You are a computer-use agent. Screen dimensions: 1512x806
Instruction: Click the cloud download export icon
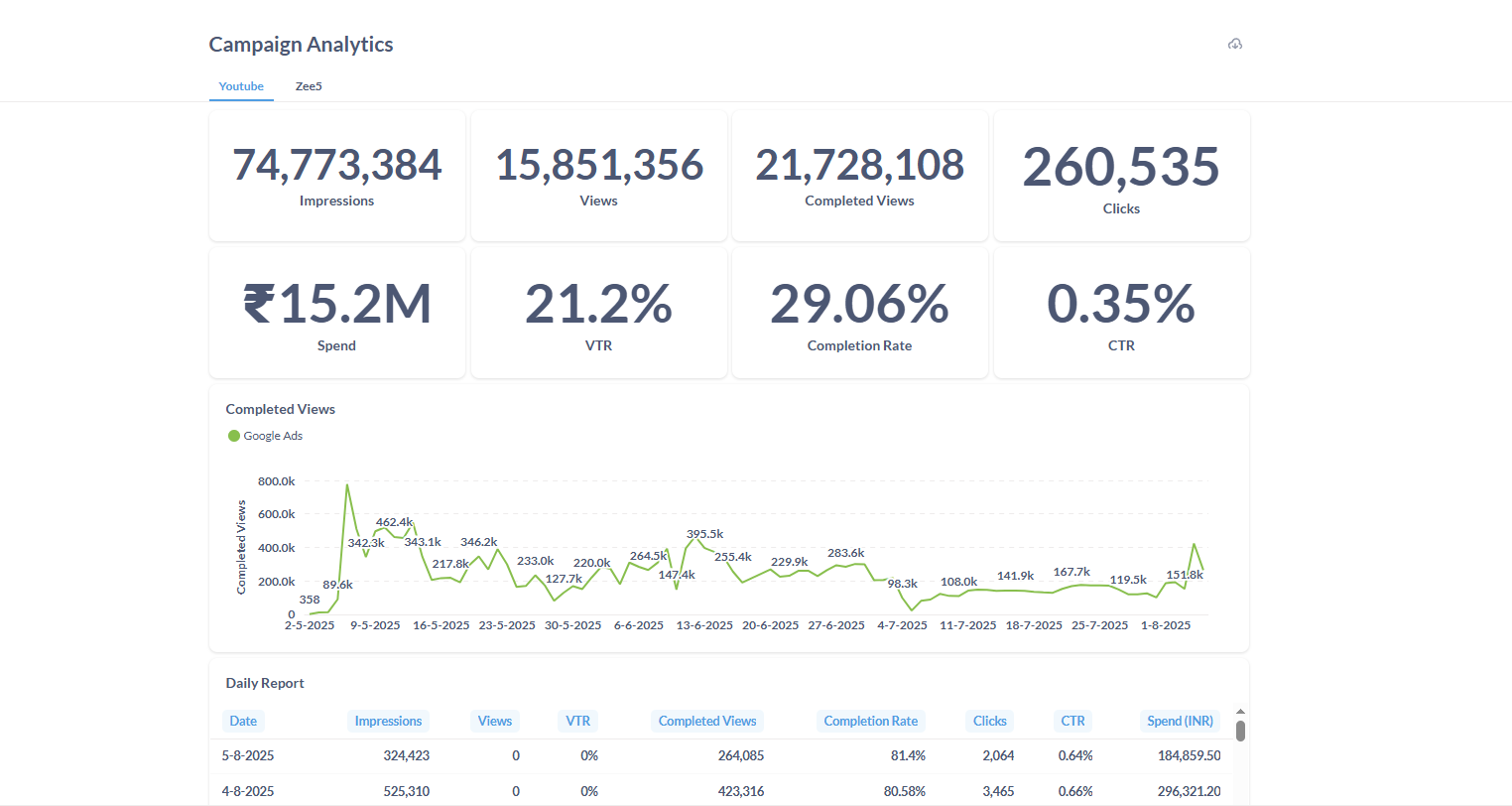[1235, 44]
